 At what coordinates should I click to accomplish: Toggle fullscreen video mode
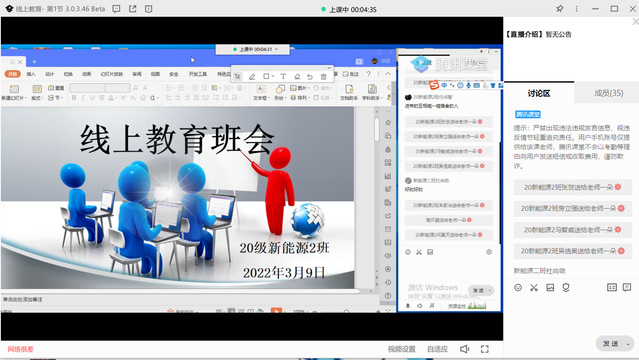tap(485, 349)
